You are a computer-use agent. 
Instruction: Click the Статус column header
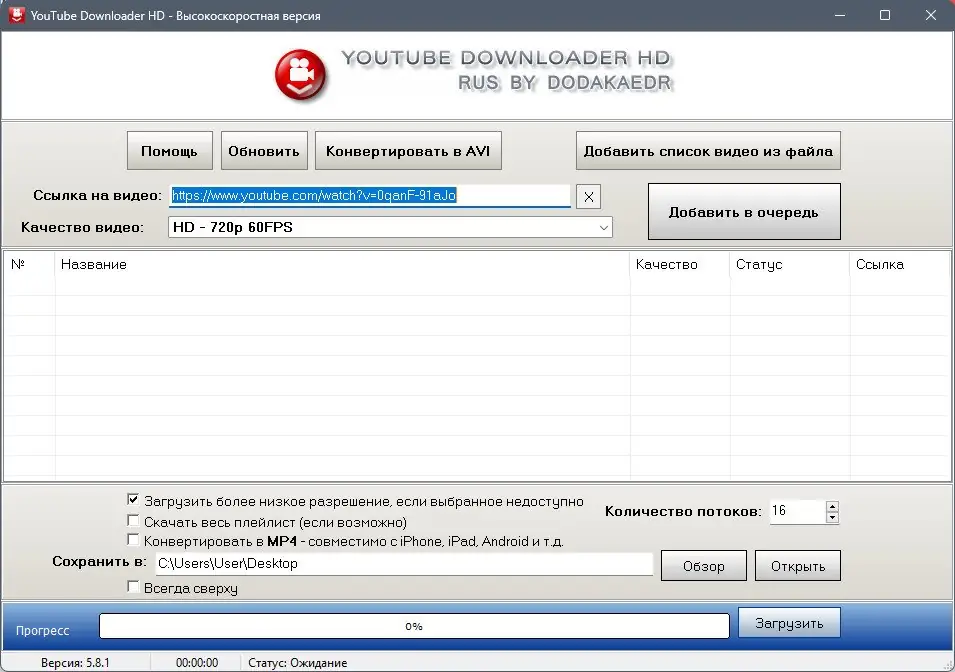click(x=789, y=264)
